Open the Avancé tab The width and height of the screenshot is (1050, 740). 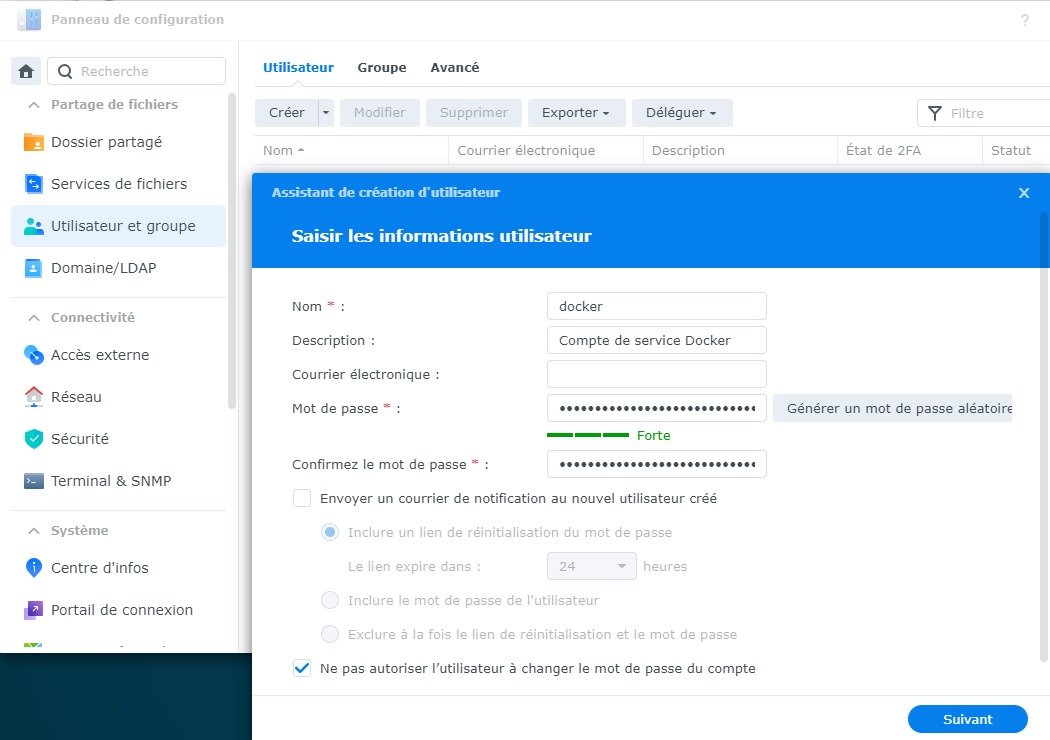tap(455, 67)
